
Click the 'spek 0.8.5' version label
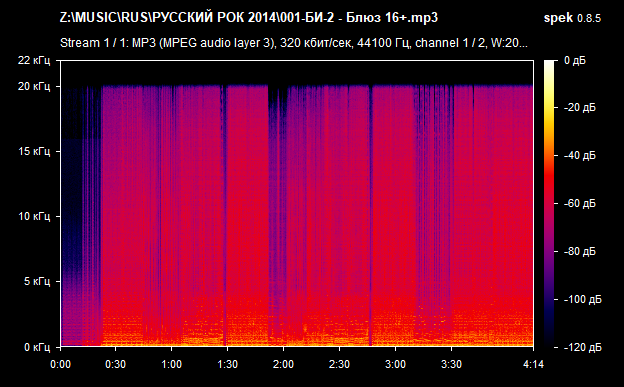click(x=572, y=18)
